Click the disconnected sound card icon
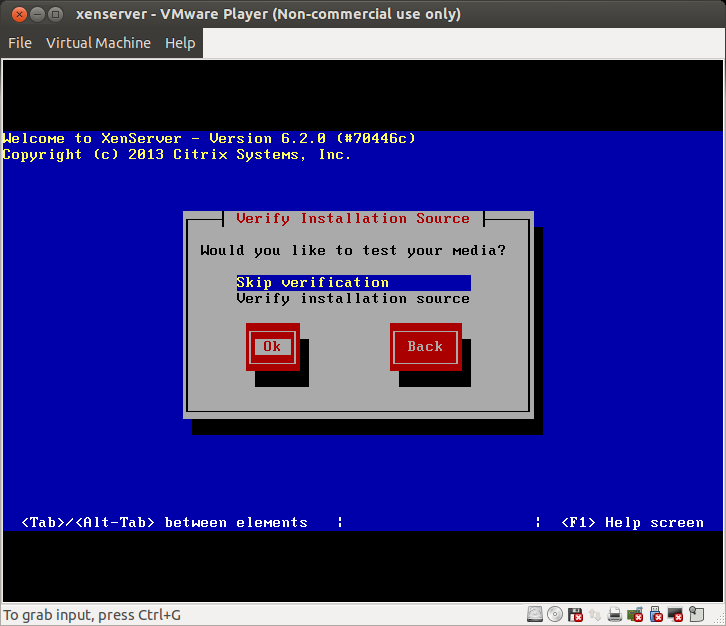726x626 pixels. [x=635, y=614]
